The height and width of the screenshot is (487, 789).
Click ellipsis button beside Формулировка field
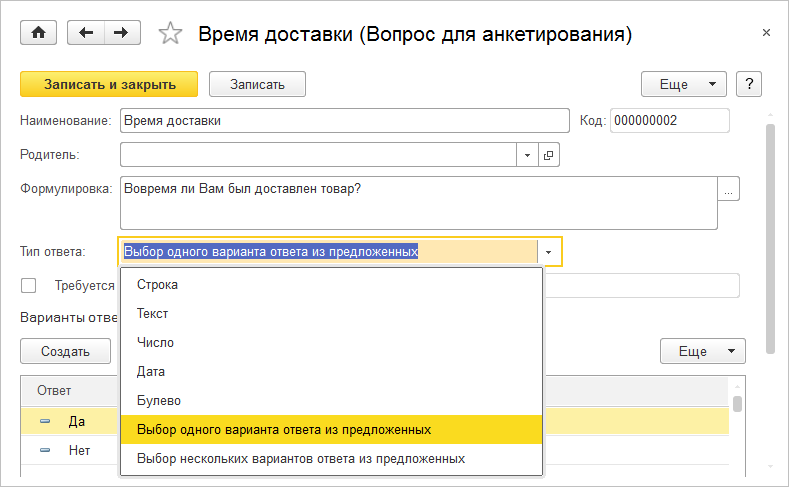coord(729,188)
